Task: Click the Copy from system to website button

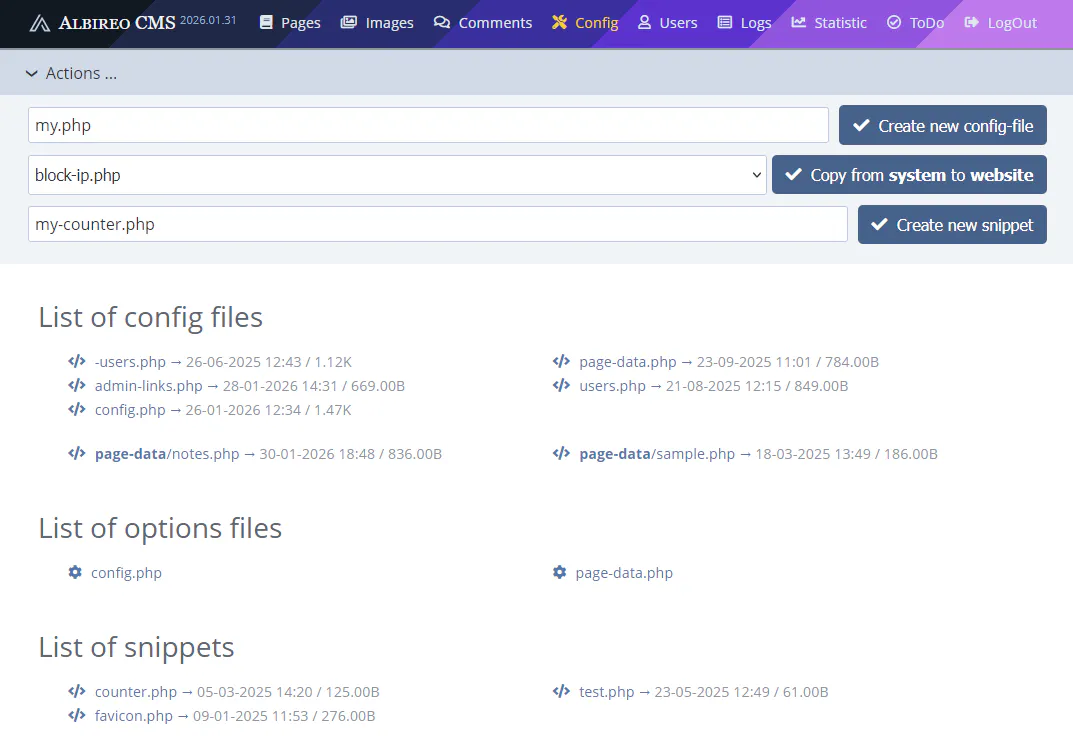Action: tap(909, 174)
